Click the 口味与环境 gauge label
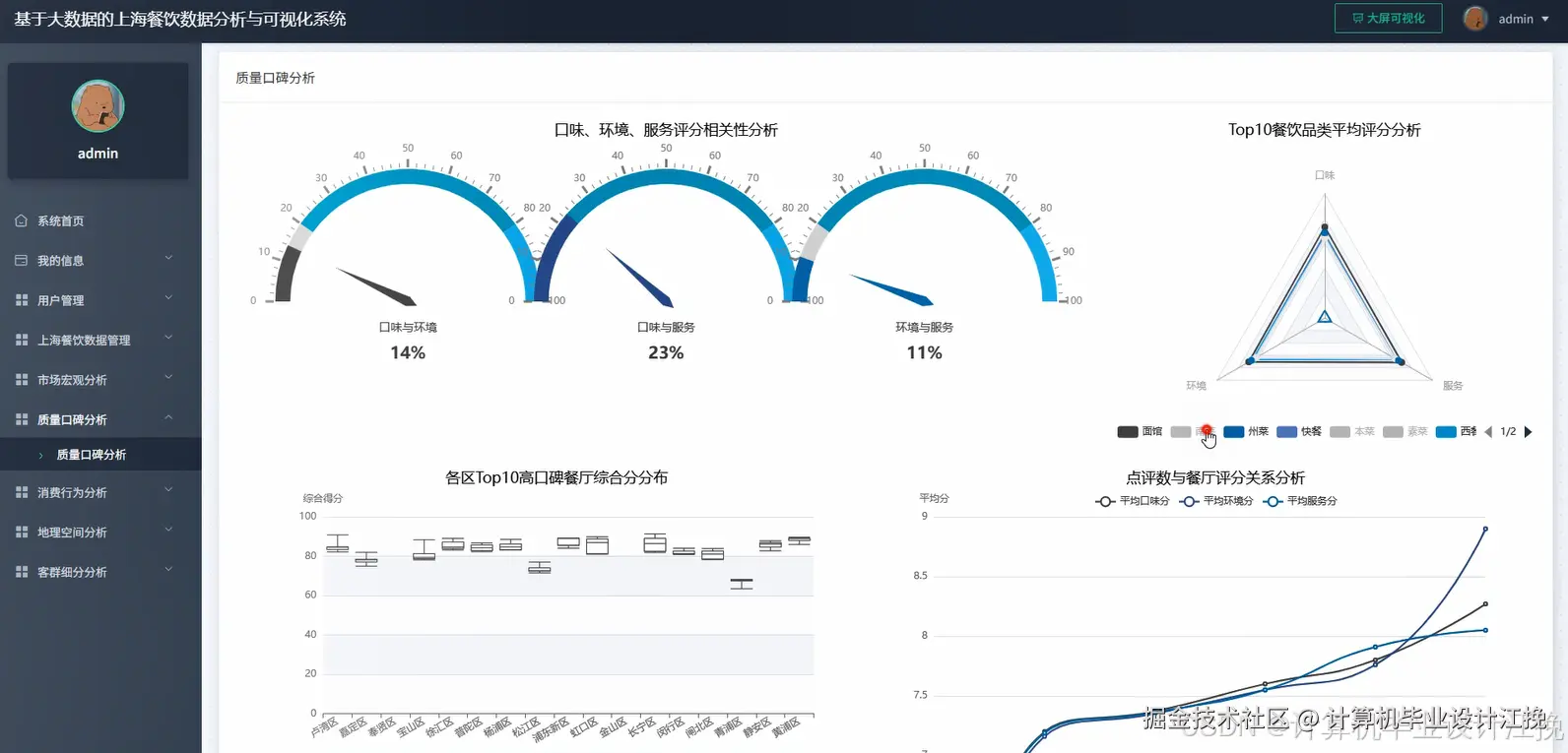The height and width of the screenshot is (753, 1568). coord(408,327)
